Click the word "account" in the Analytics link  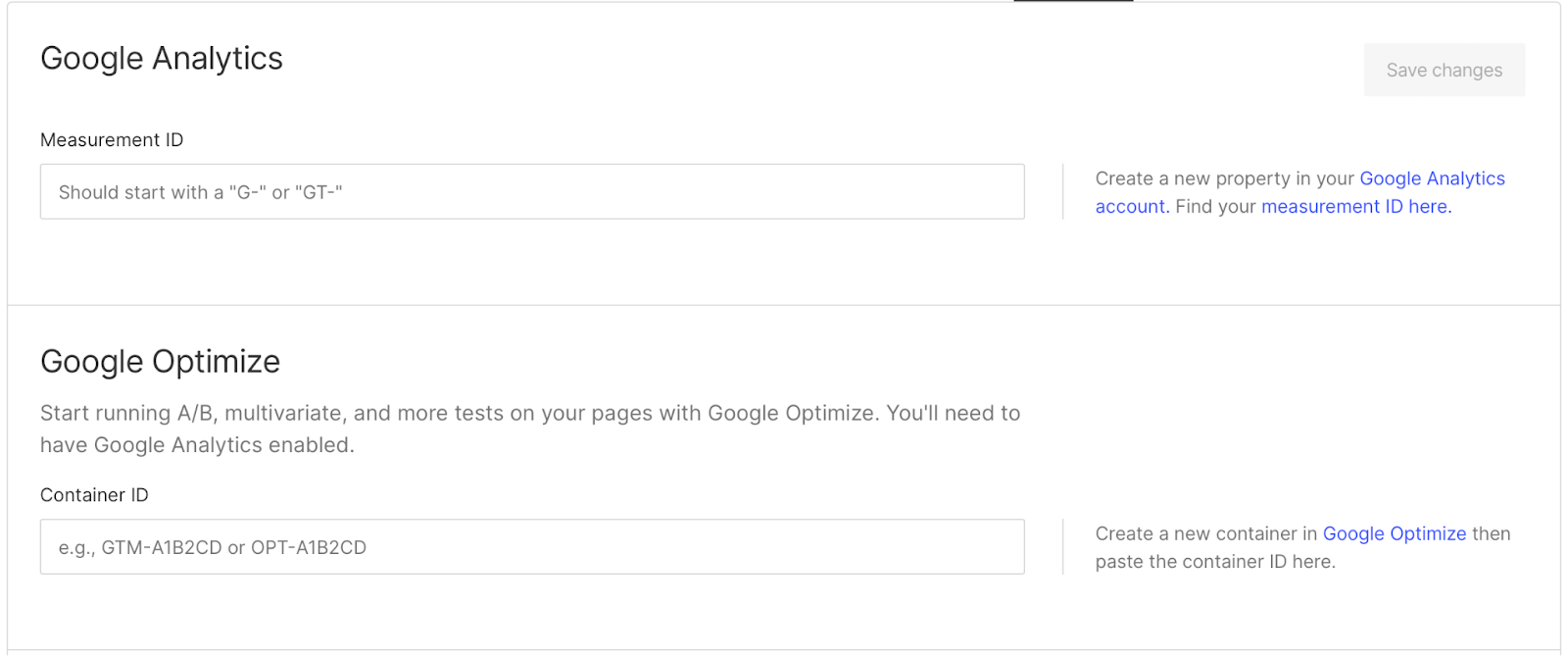[1130, 207]
